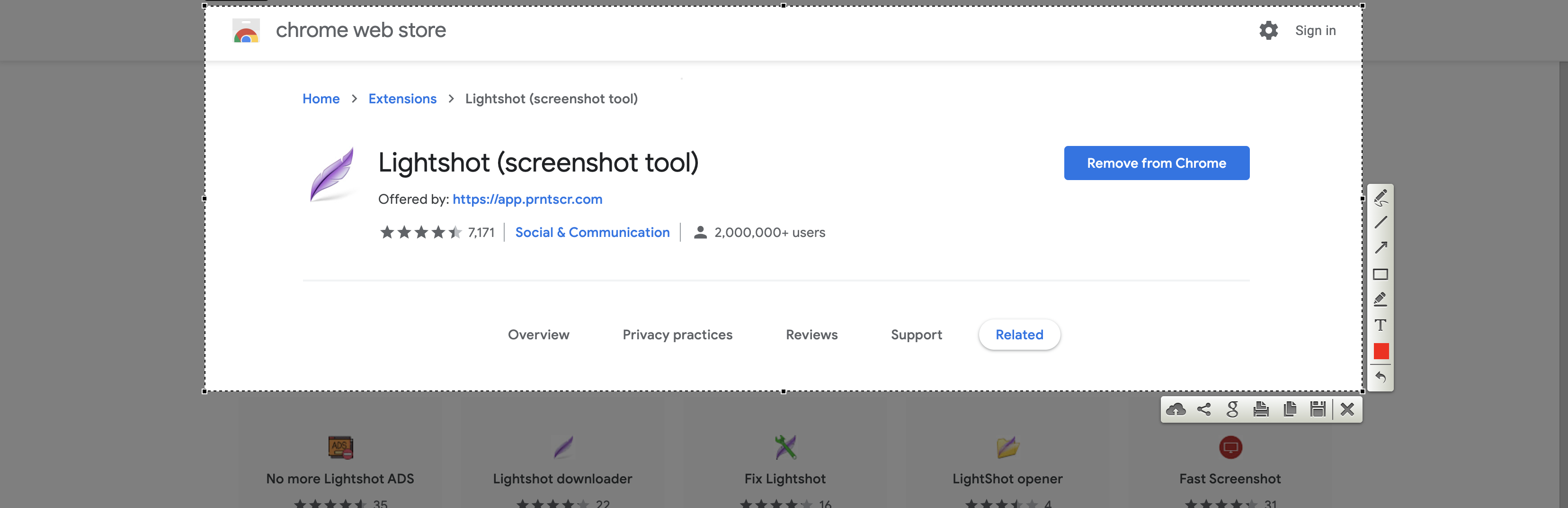Select the Line drawing tool

[x=1381, y=222]
